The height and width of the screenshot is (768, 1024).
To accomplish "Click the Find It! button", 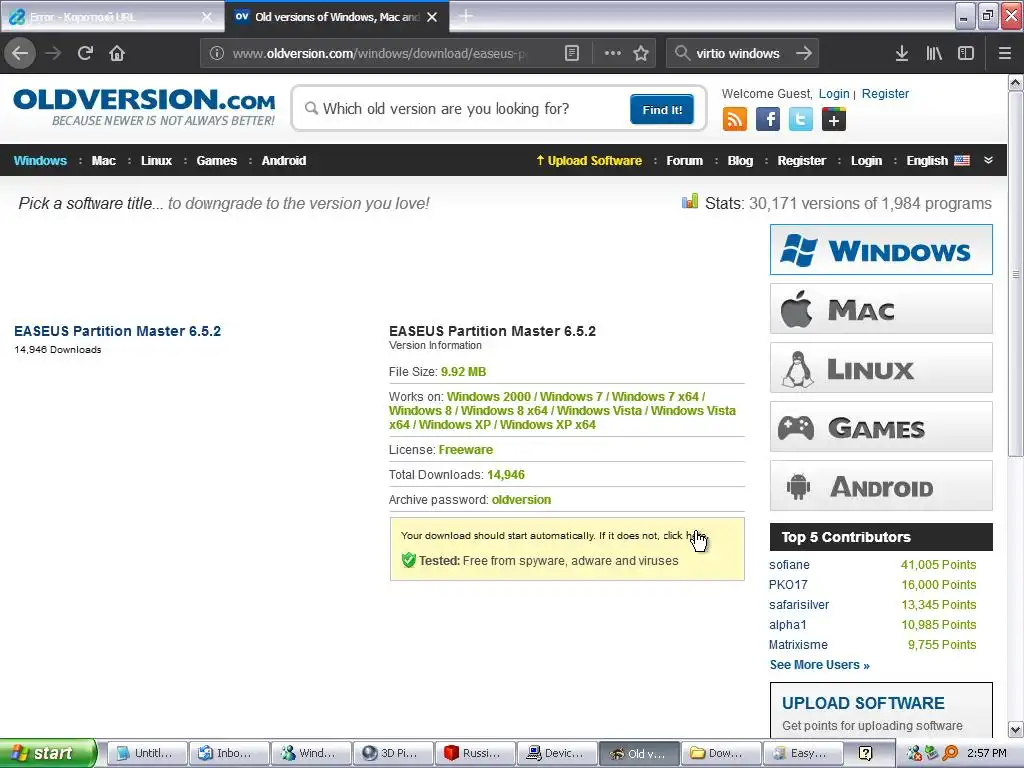I will tap(662, 109).
